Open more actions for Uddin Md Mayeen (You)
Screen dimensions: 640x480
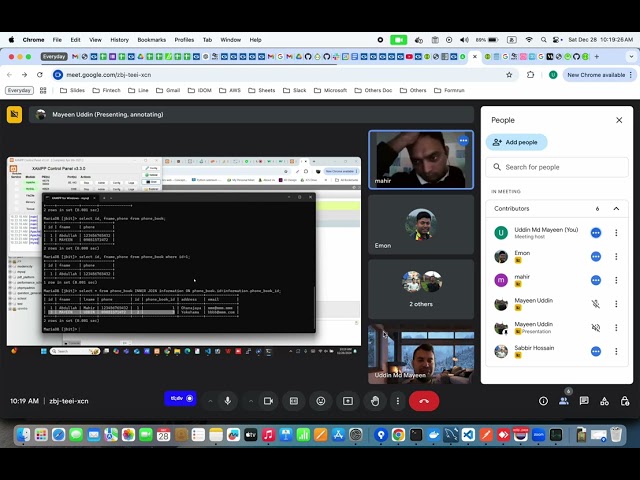[x=616, y=233]
